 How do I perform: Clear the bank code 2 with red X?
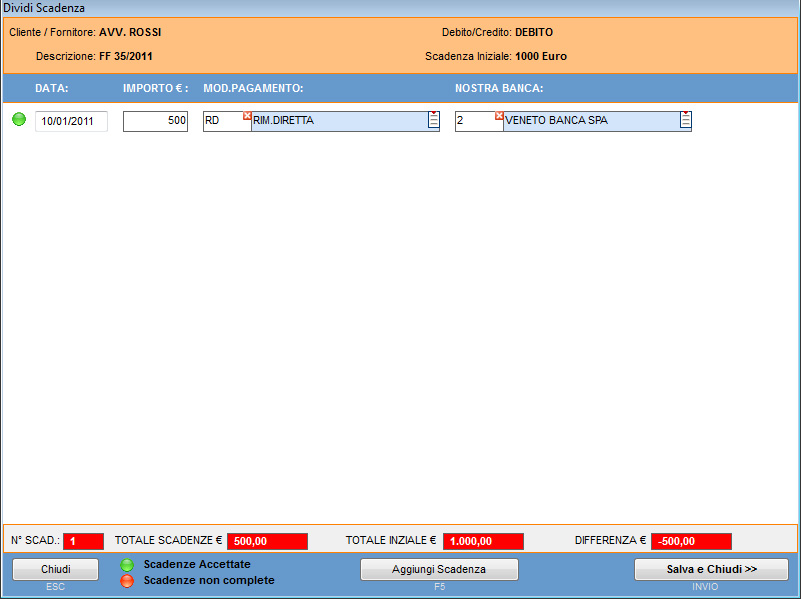pos(499,116)
